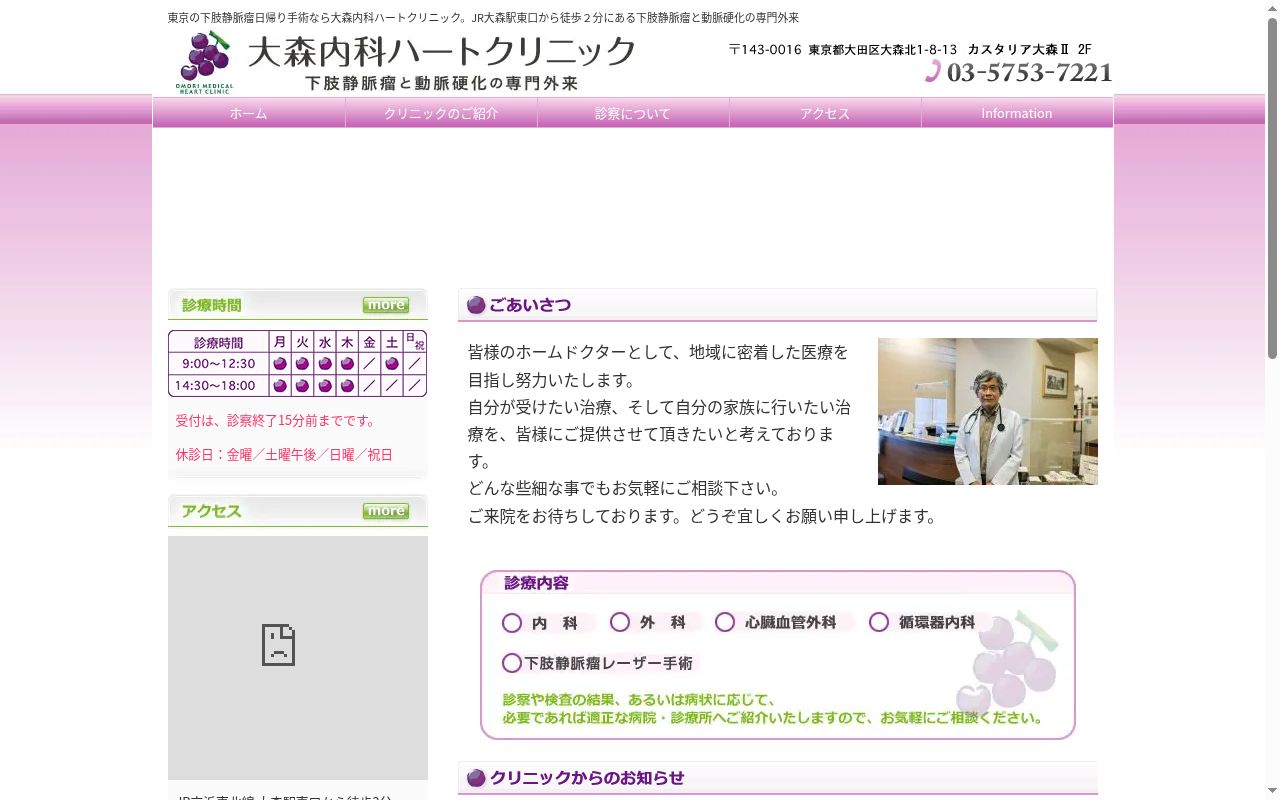Click the 大森内科ハートクリニック header title

[442, 51]
